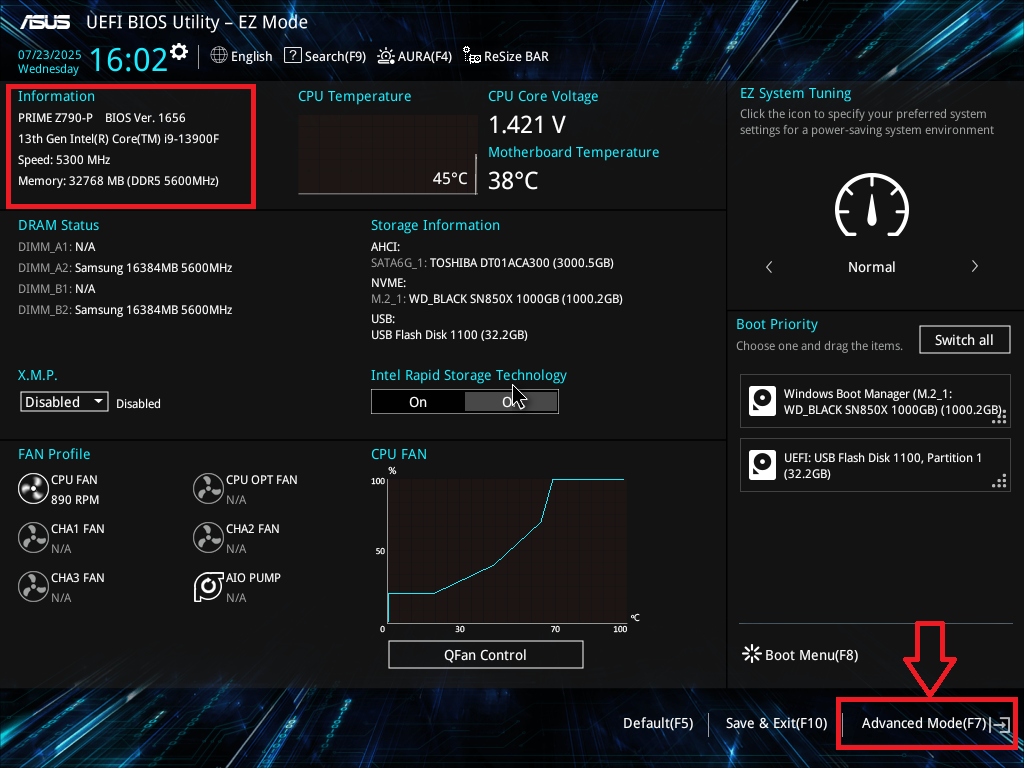The width and height of the screenshot is (1024, 768).
Task: Click the Advanced Mode exit arrow icon
Action: [x=1001, y=724]
